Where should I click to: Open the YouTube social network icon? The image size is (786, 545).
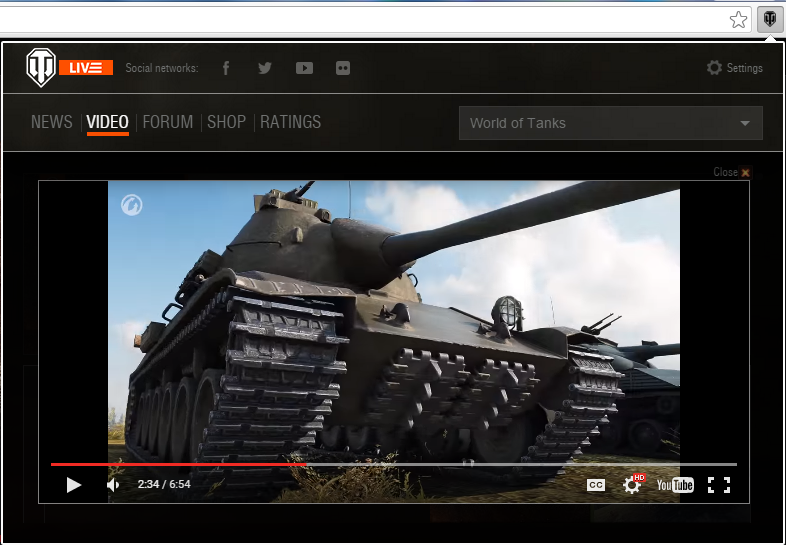coord(304,68)
